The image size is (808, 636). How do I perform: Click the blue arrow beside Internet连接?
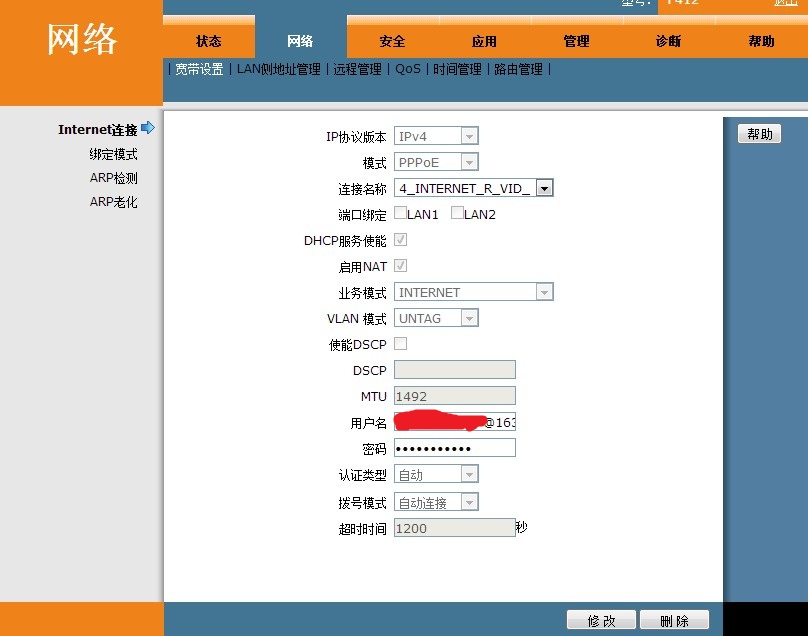pyautogui.click(x=148, y=128)
